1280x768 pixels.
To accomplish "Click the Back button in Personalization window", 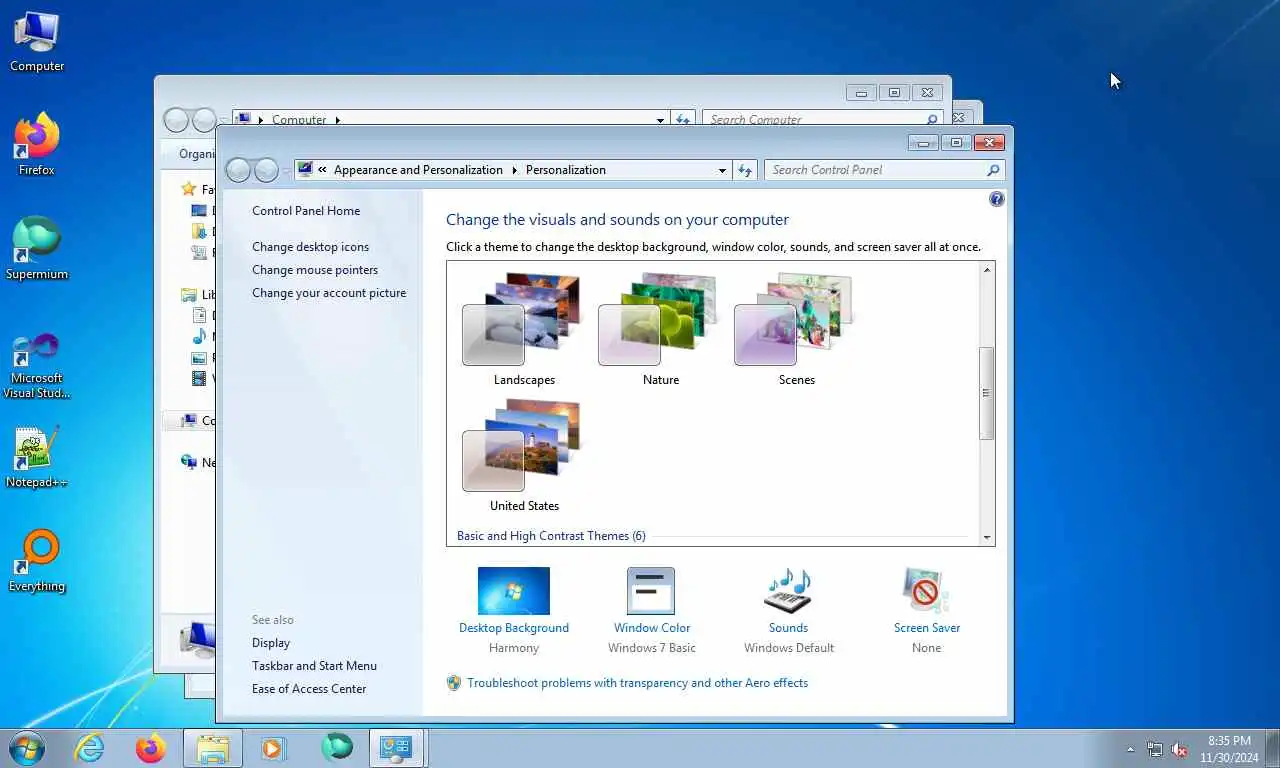I will tap(238, 170).
